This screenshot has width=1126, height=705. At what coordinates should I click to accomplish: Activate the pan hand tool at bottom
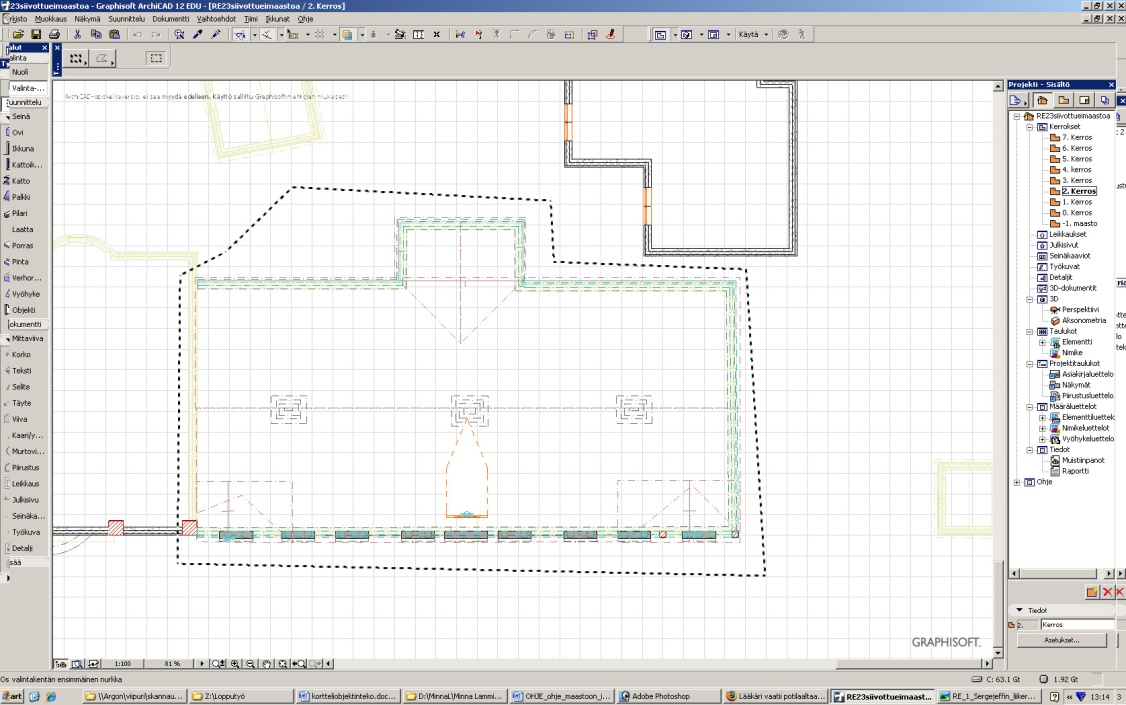pos(266,664)
